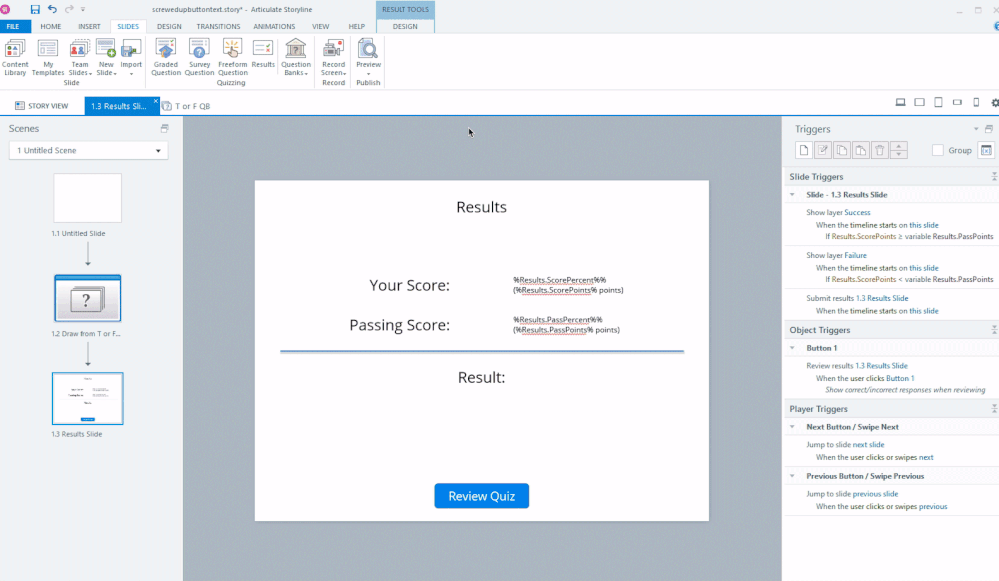Image resolution: width=999 pixels, height=581 pixels.
Task: Open the HELP ribbon tab
Action: (356, 27)
